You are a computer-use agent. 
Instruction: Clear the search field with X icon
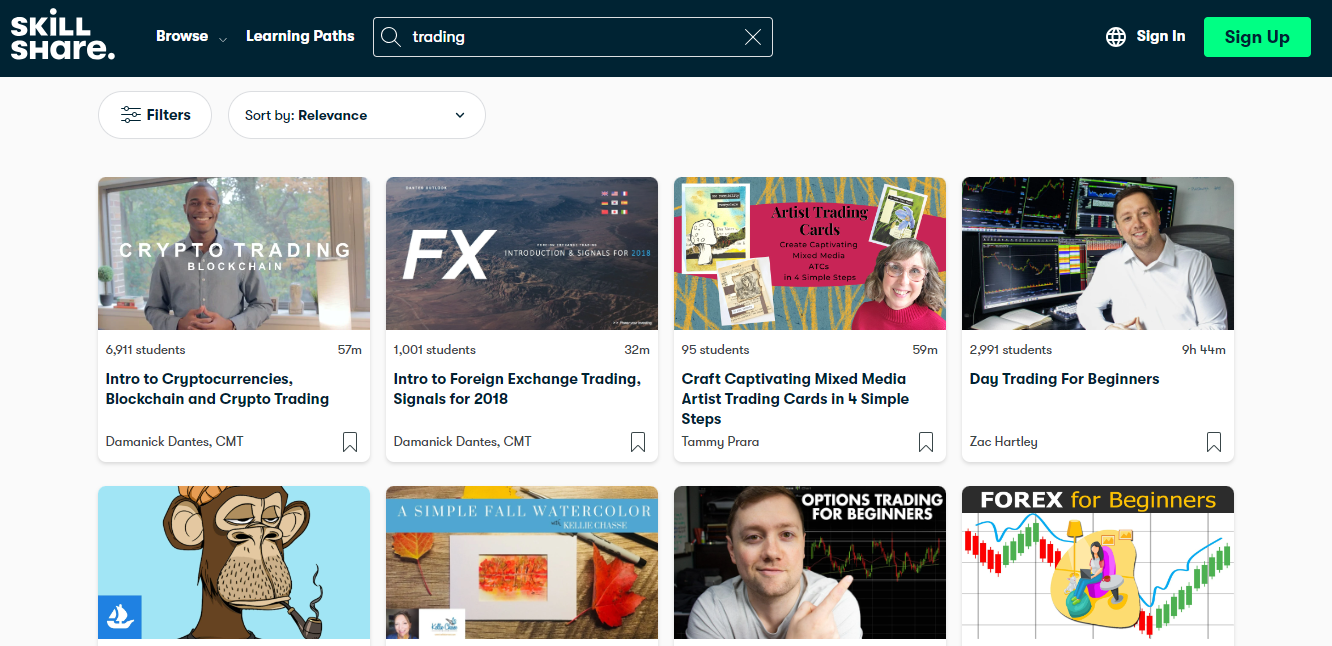[x=753, y=37]
